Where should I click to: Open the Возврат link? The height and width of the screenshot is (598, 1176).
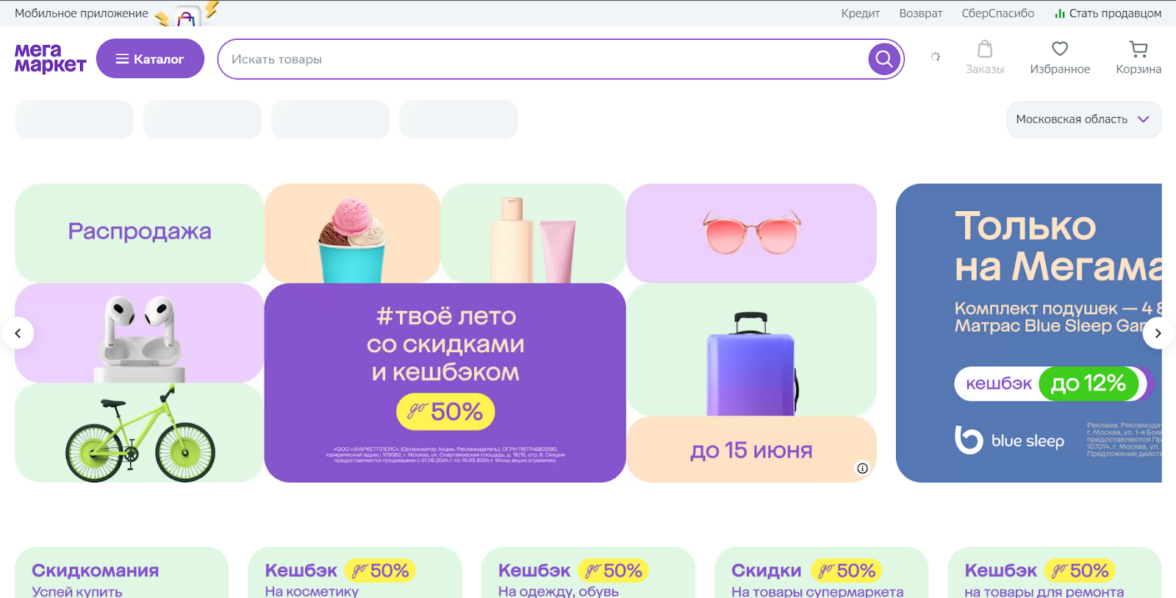(x=920, y=13)
